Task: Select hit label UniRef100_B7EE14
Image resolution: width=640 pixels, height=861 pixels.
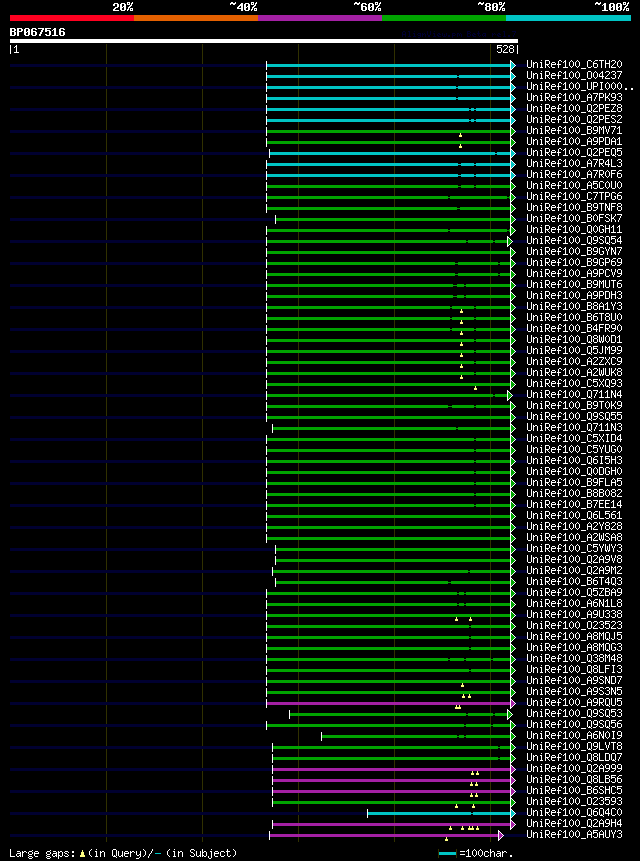Action: click(574, 504)
